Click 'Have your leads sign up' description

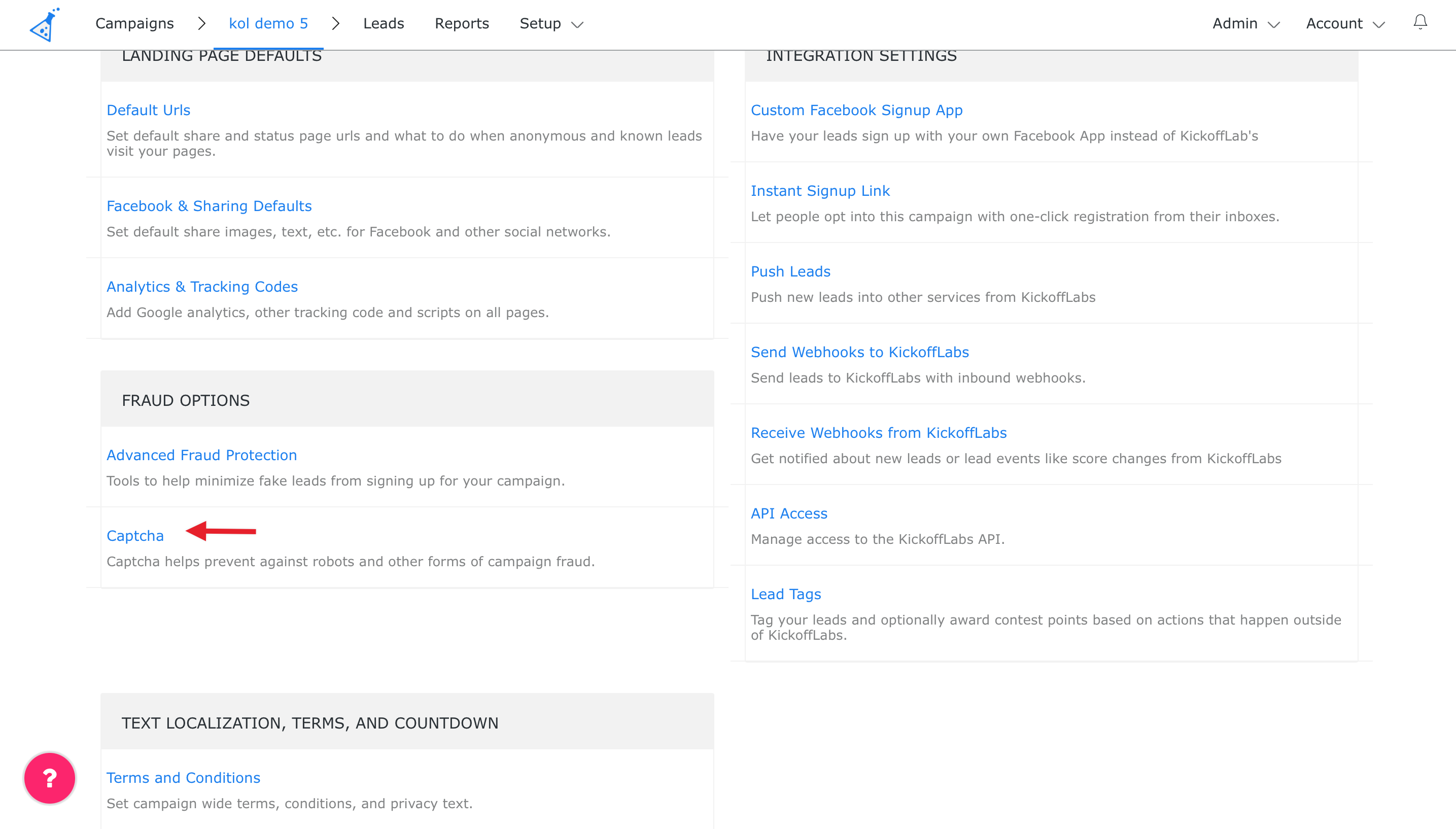1004,136
